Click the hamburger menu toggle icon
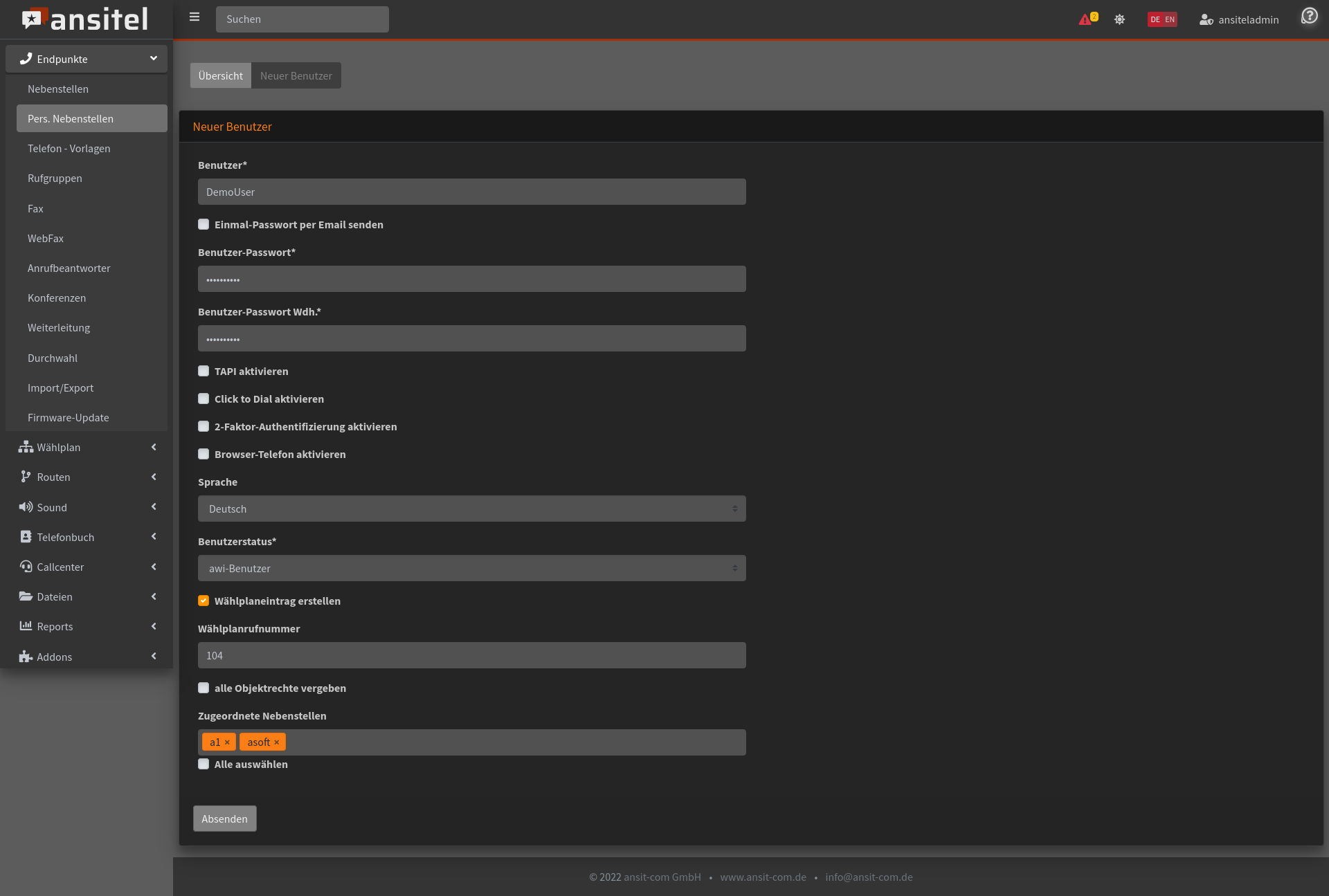The width and height of the screenshot is (1329, 896). [195, 17]
